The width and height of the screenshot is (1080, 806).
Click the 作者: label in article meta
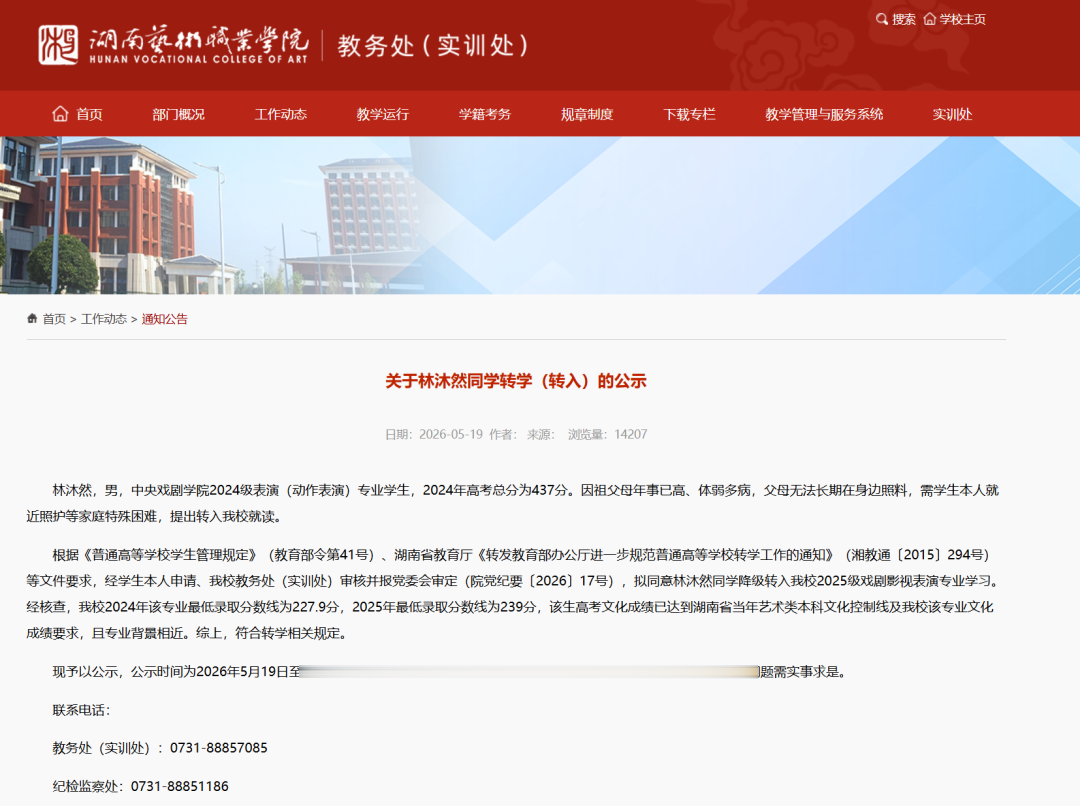(503, 435)
